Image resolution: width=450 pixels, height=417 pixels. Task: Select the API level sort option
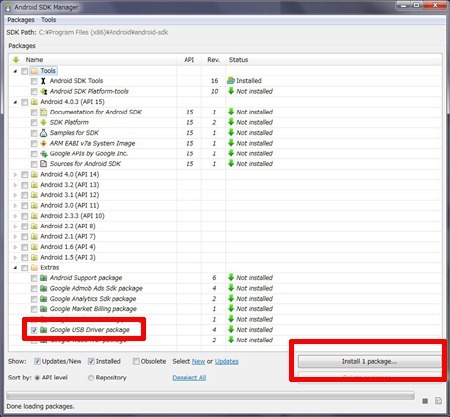[37, 378]
